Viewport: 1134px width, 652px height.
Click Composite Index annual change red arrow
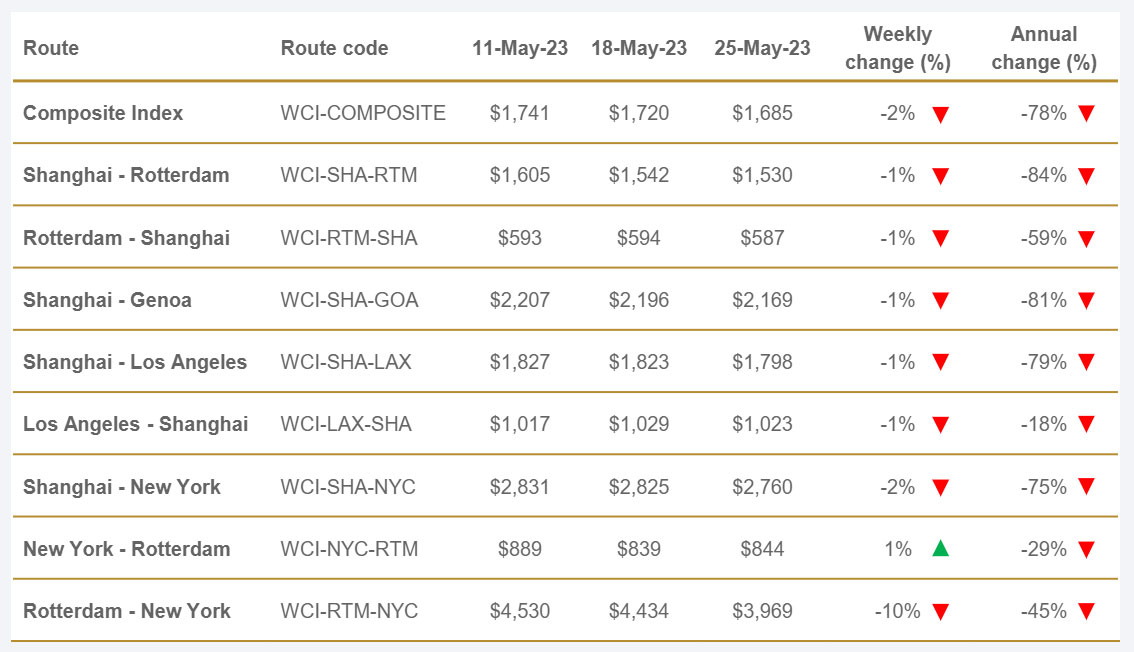coord(1086,114)
